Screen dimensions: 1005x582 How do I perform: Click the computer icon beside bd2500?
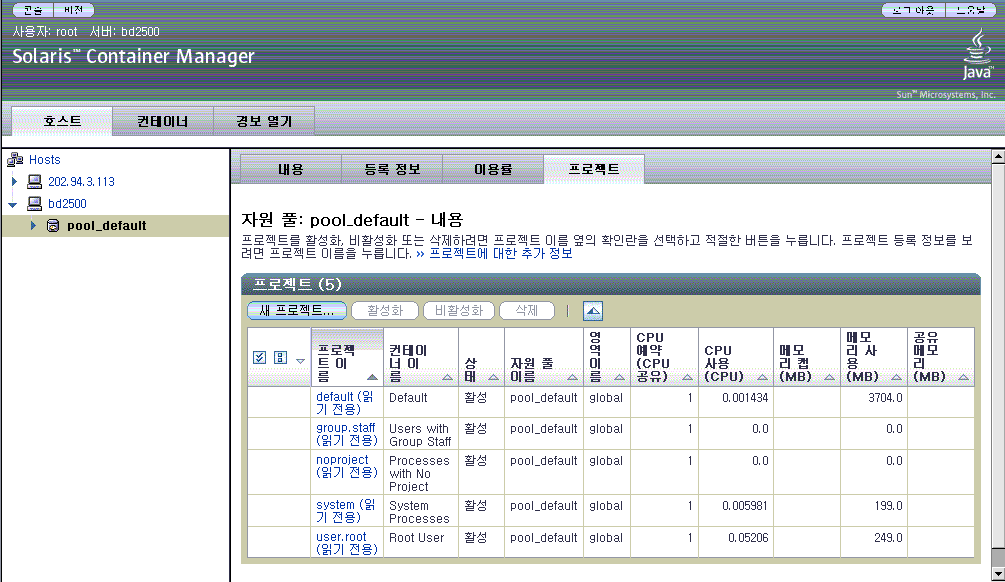(x=35, y=204)
